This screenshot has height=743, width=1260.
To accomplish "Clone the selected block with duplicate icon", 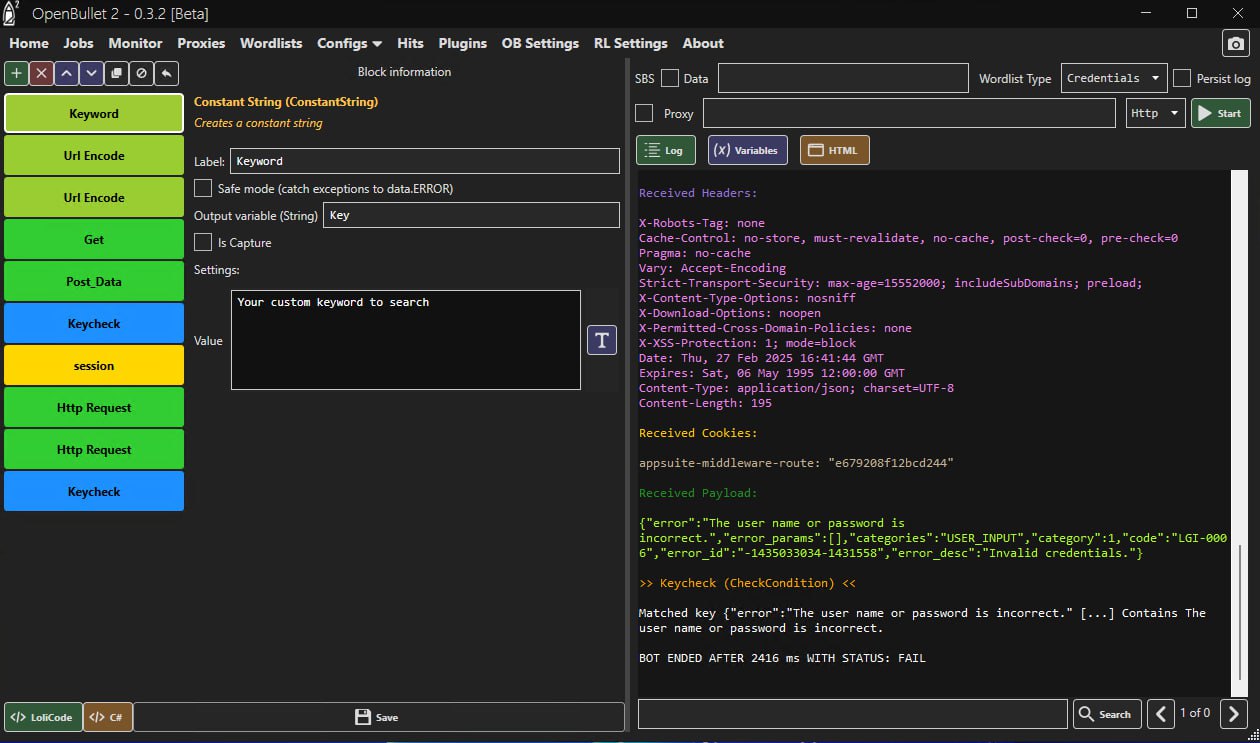I will pyautogui.click(x=117, y=73).
